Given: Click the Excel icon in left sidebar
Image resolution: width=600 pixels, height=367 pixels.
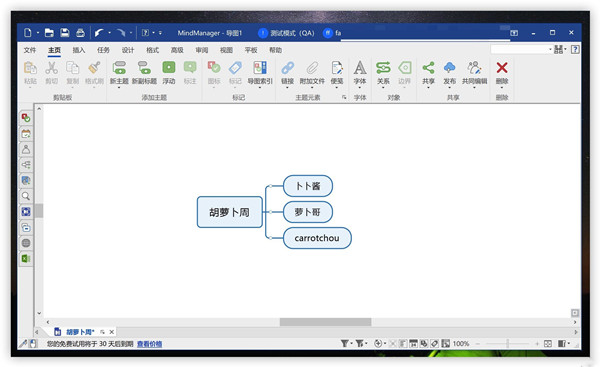Looking at the screenshot, I should [26, 259].
